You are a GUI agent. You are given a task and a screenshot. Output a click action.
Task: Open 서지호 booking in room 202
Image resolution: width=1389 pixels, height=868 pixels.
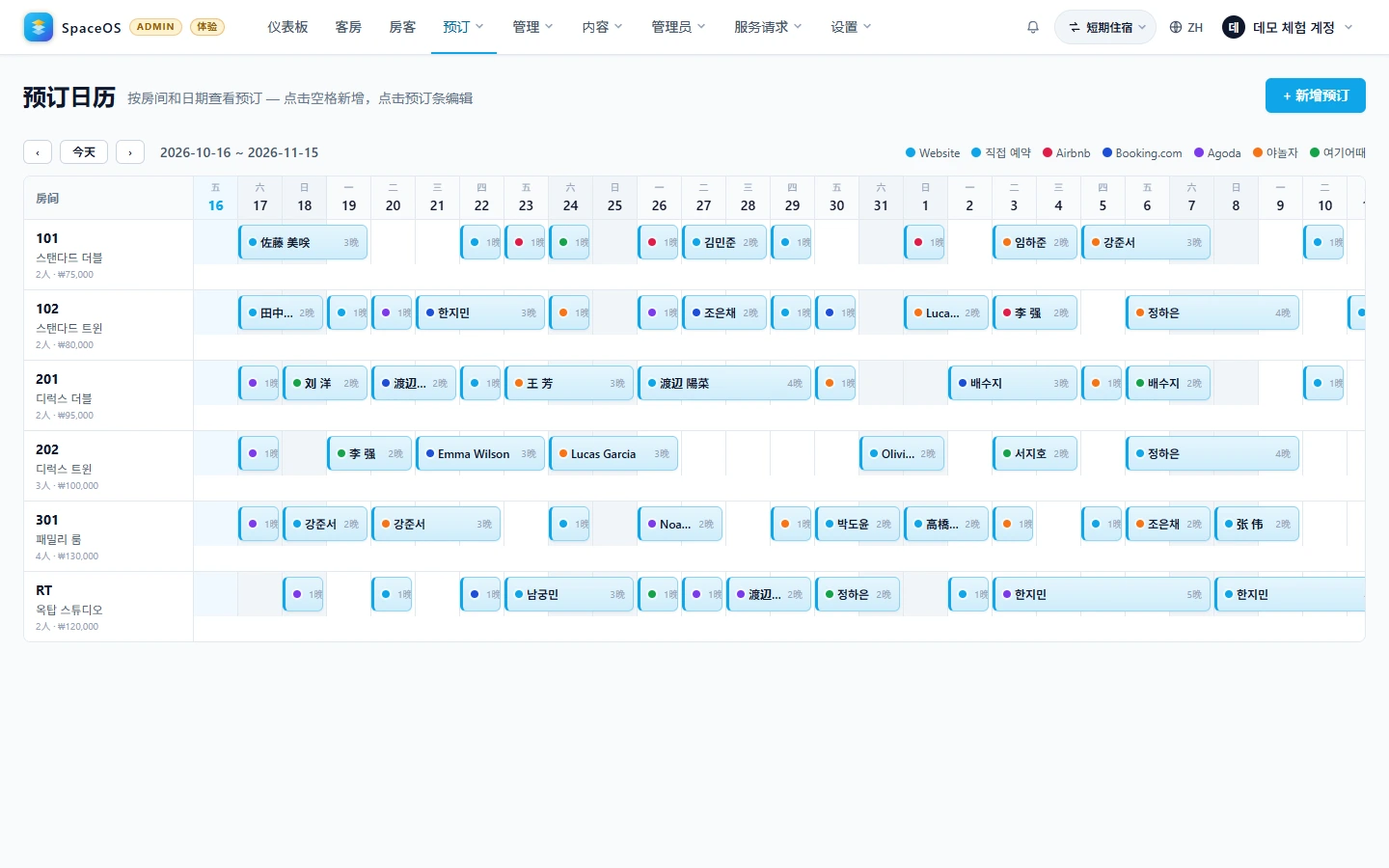1035,453
